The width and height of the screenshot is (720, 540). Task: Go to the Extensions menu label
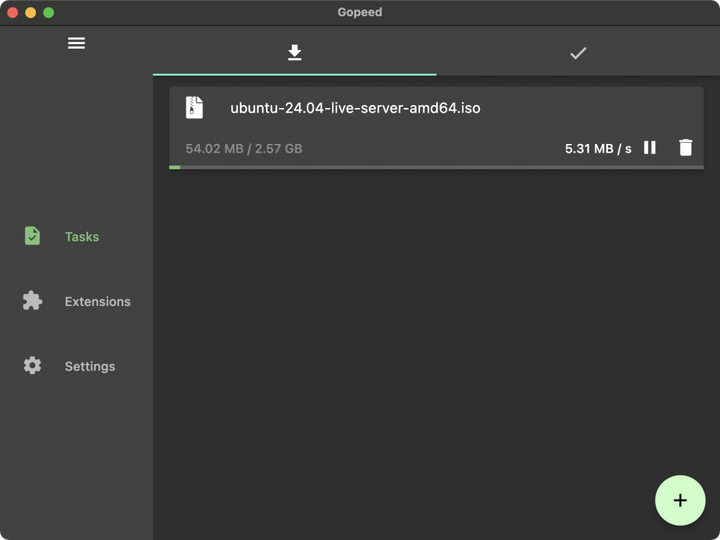point(98,301)
